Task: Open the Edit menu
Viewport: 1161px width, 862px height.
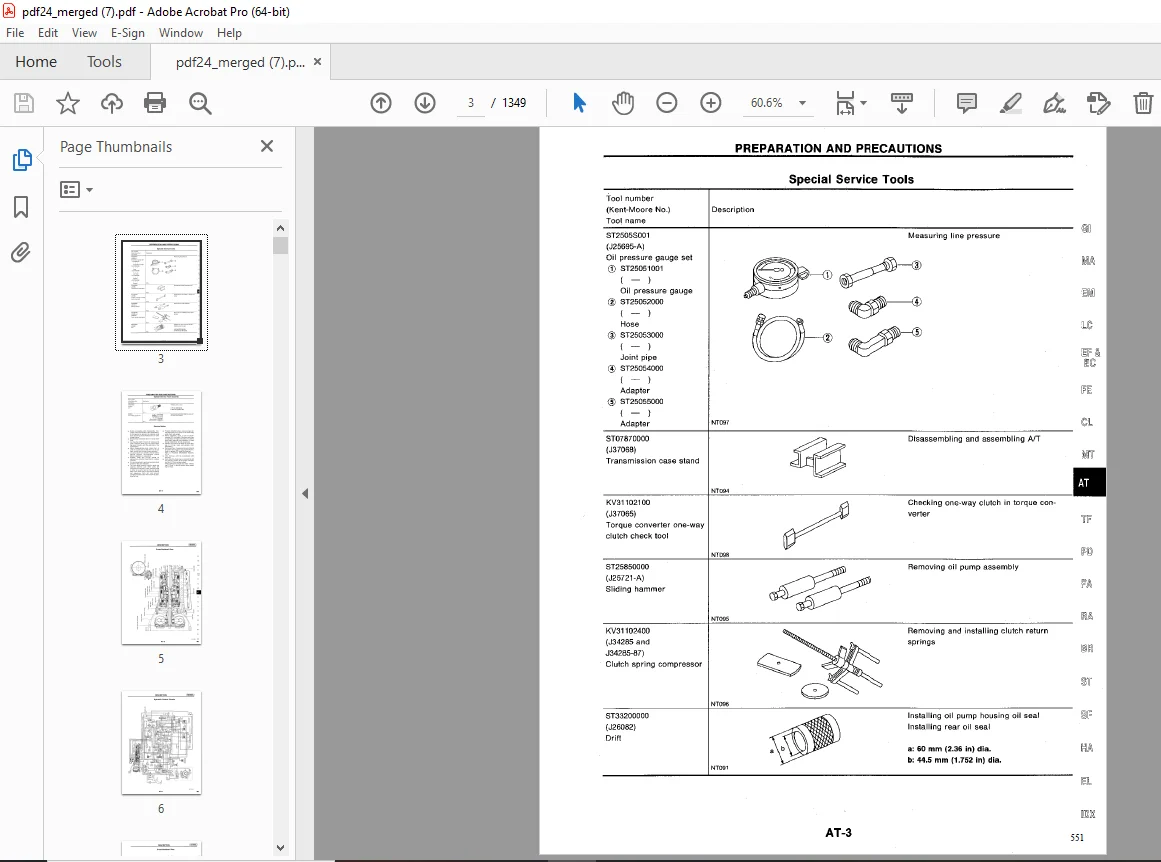Action: tap(47, 33)
